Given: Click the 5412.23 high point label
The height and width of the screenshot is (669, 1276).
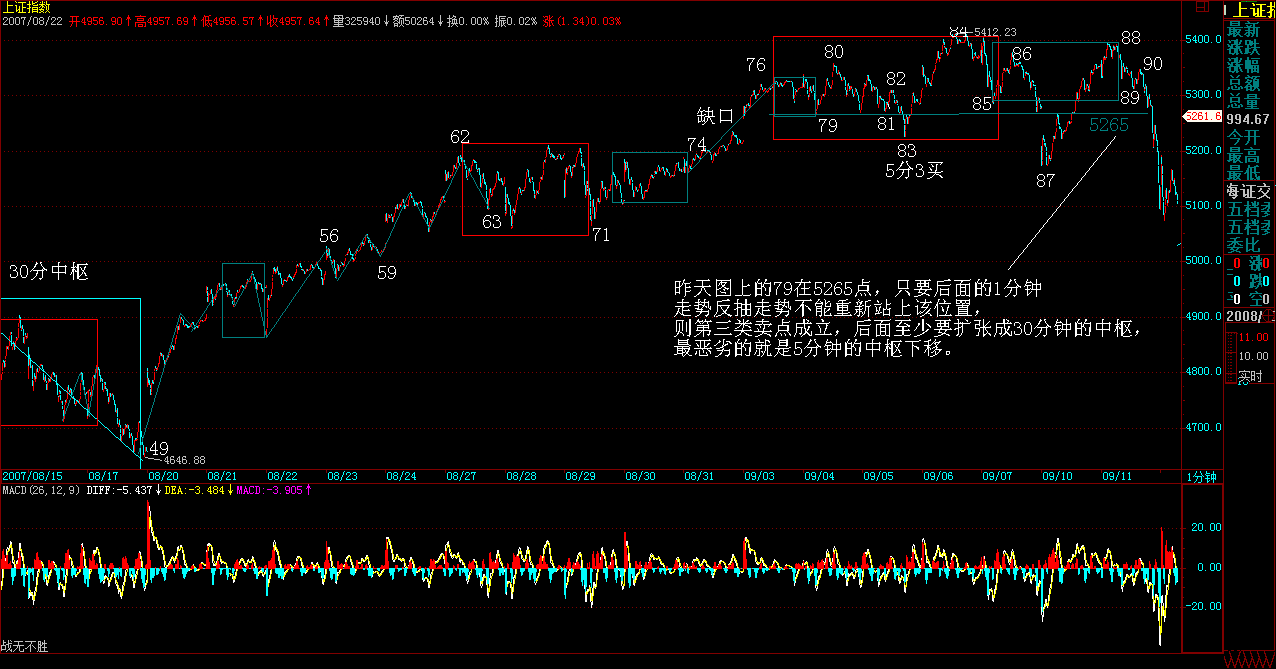Looking at the screenshot, I should [994, 33].
